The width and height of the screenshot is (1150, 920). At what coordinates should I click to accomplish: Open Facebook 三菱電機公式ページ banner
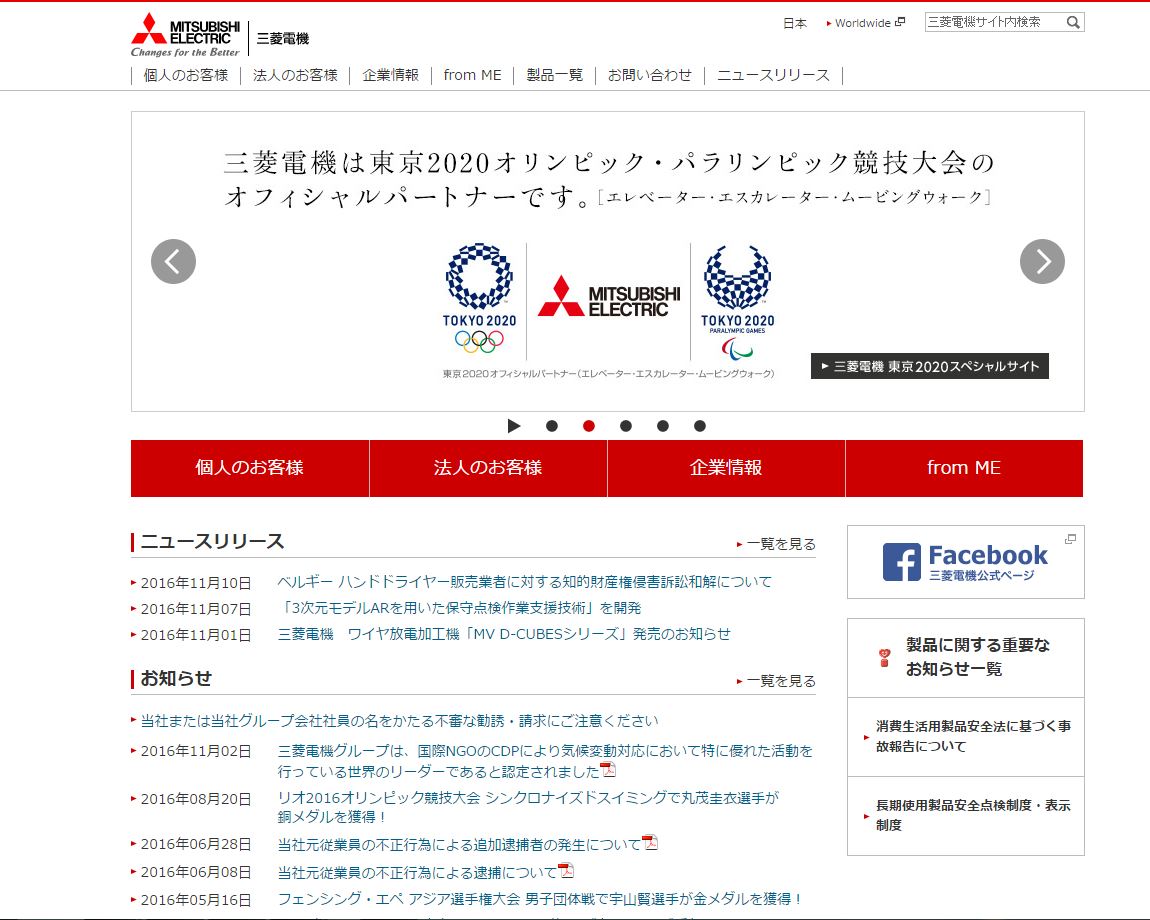[966, 562]
